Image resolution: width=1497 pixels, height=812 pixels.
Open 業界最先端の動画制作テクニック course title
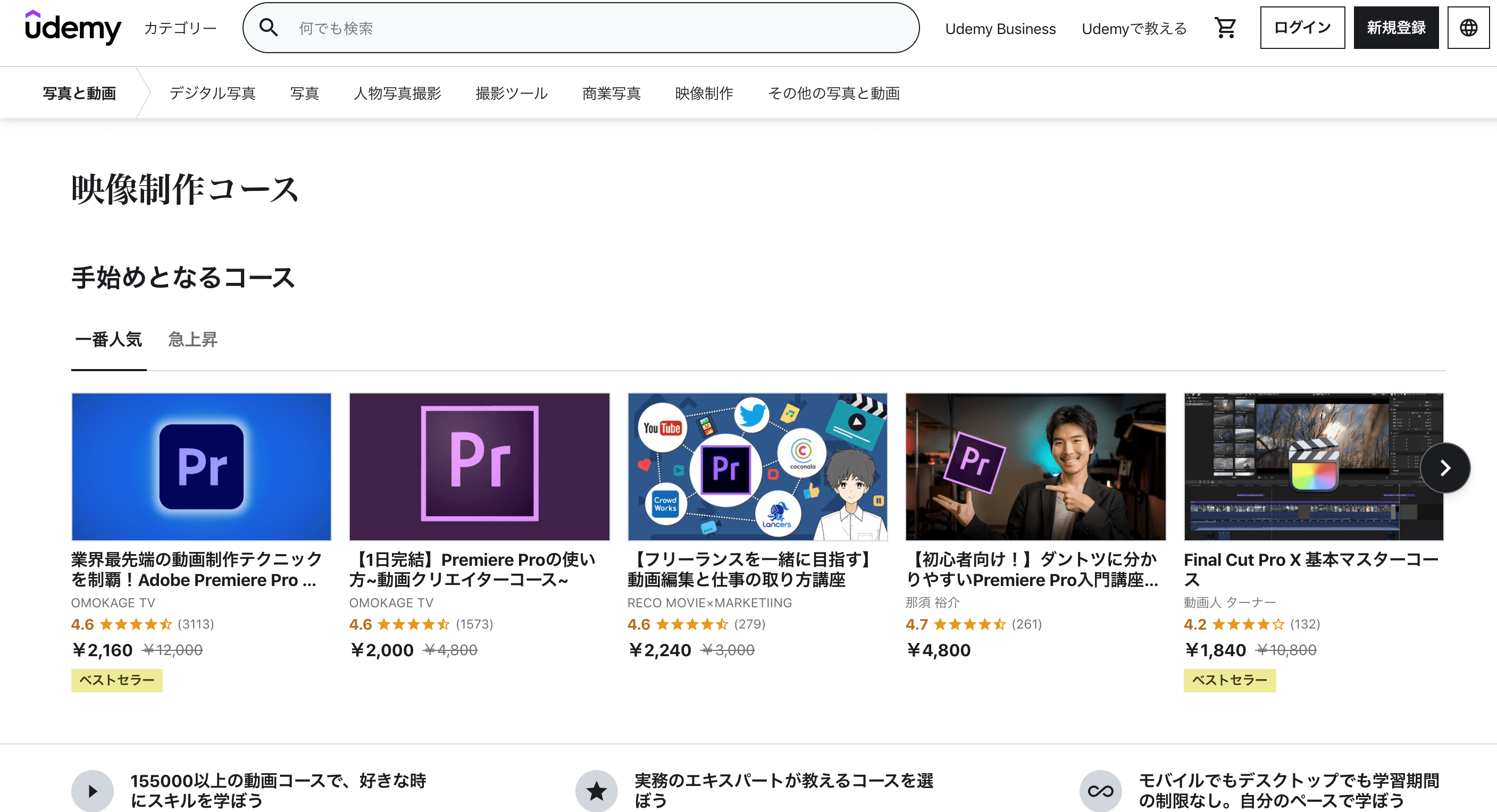pos(196,570)
